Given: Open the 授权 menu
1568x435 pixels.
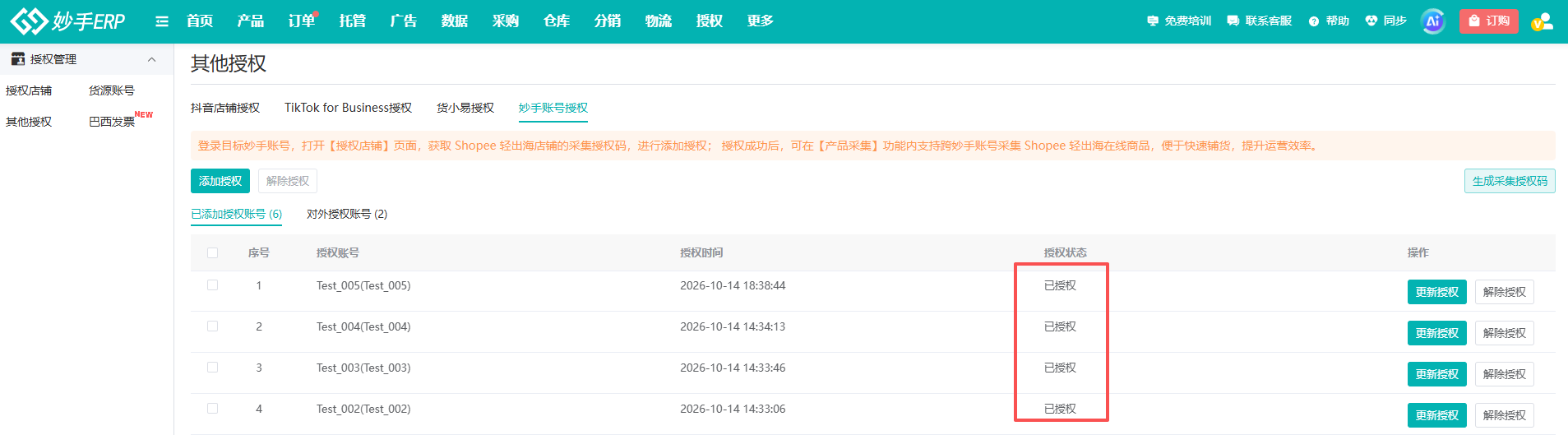Looking at the screenshot, I should [x=710, y=21].
